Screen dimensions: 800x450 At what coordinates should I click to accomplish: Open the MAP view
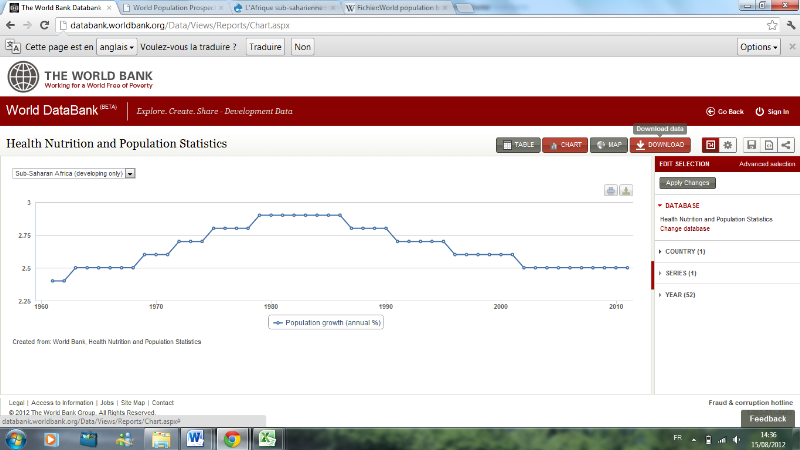609,145
